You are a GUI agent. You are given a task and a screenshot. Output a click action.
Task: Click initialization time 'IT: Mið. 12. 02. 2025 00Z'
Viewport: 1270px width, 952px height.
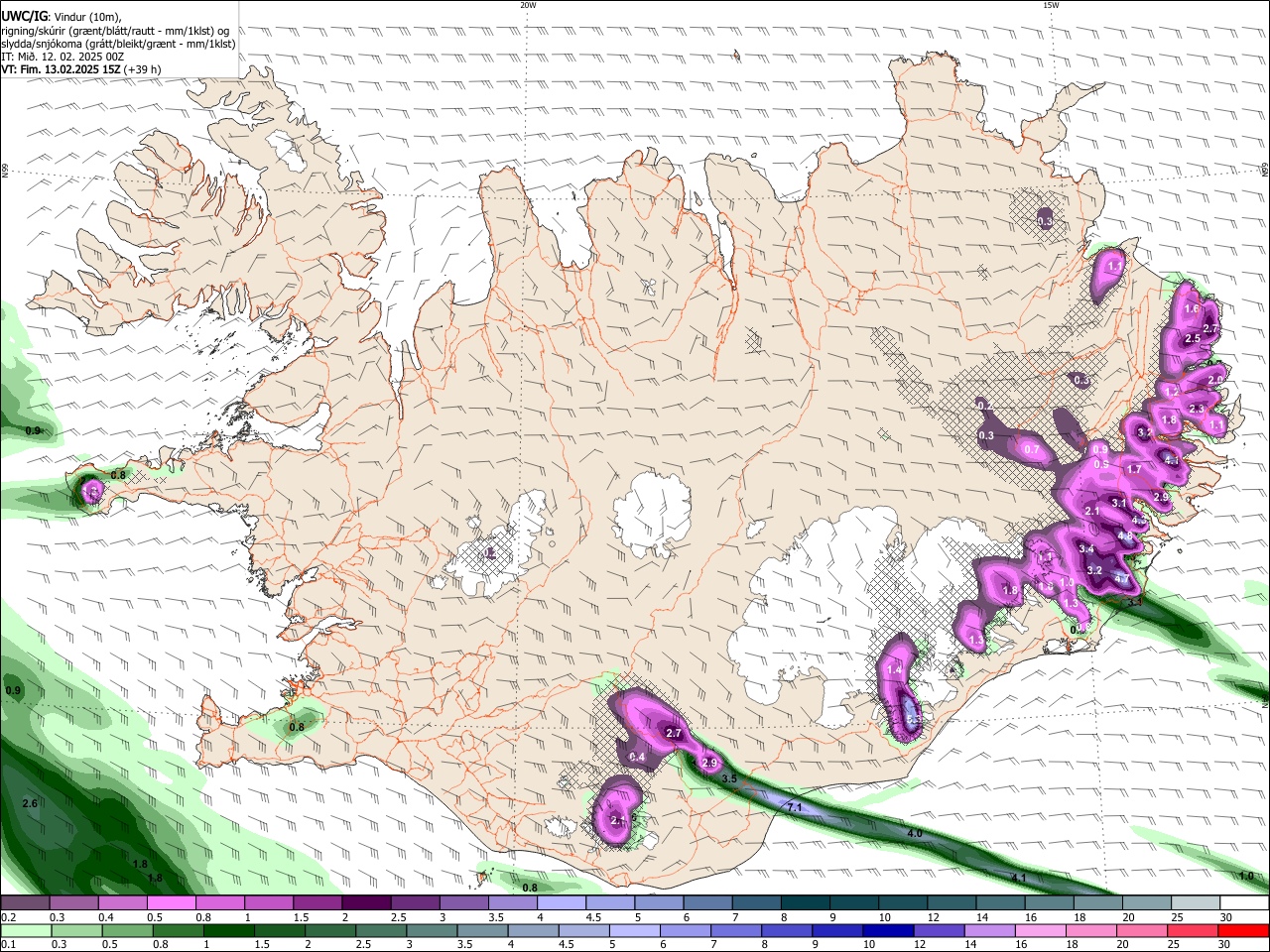coord(63,57)
